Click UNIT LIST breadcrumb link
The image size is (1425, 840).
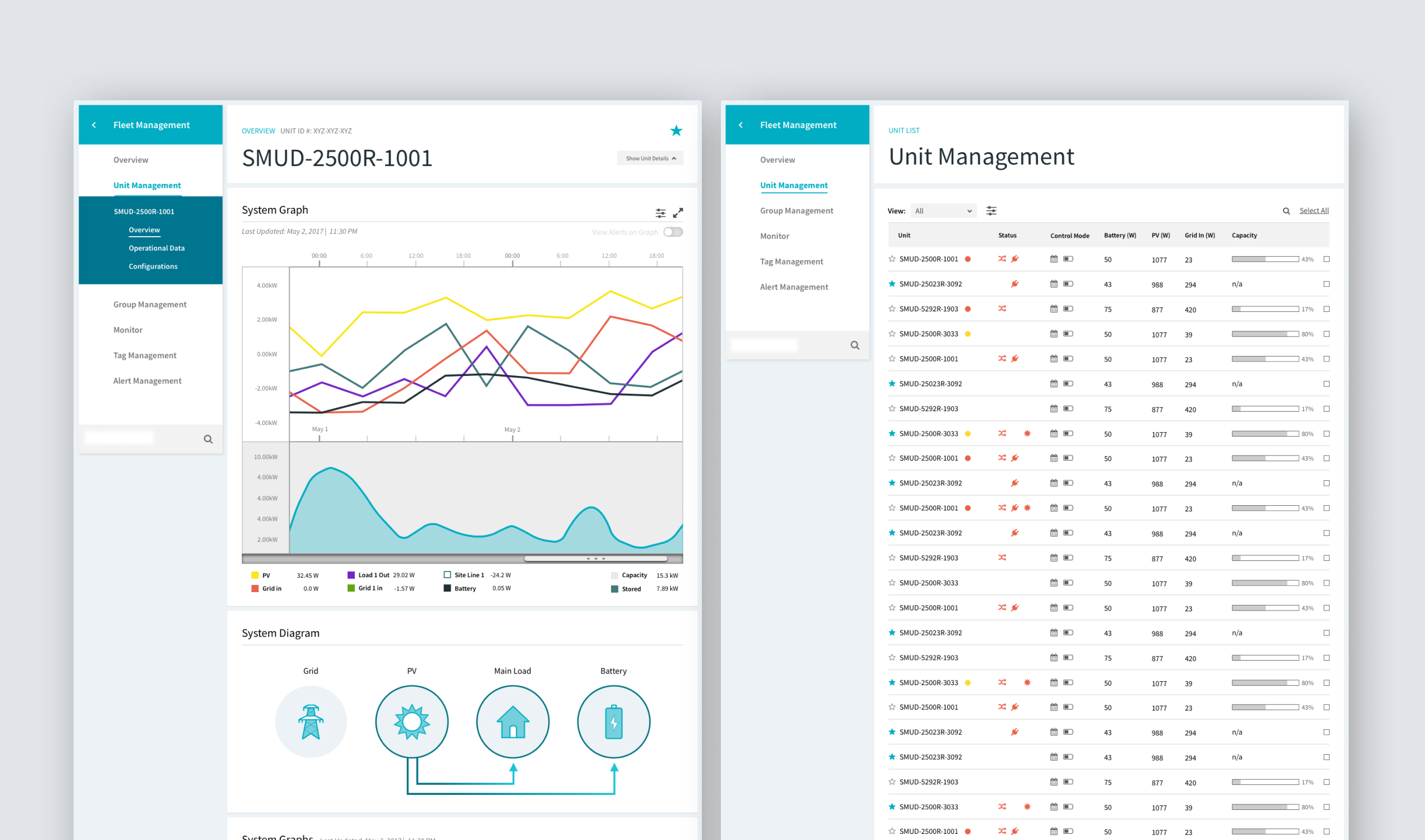tap(904, 130)
